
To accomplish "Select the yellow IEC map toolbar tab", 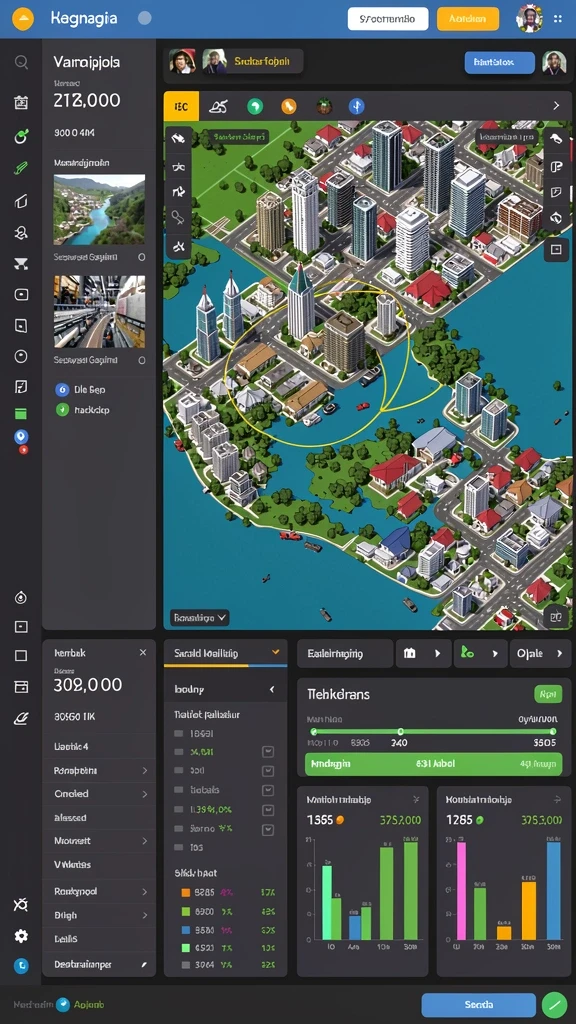I will 181,106.
